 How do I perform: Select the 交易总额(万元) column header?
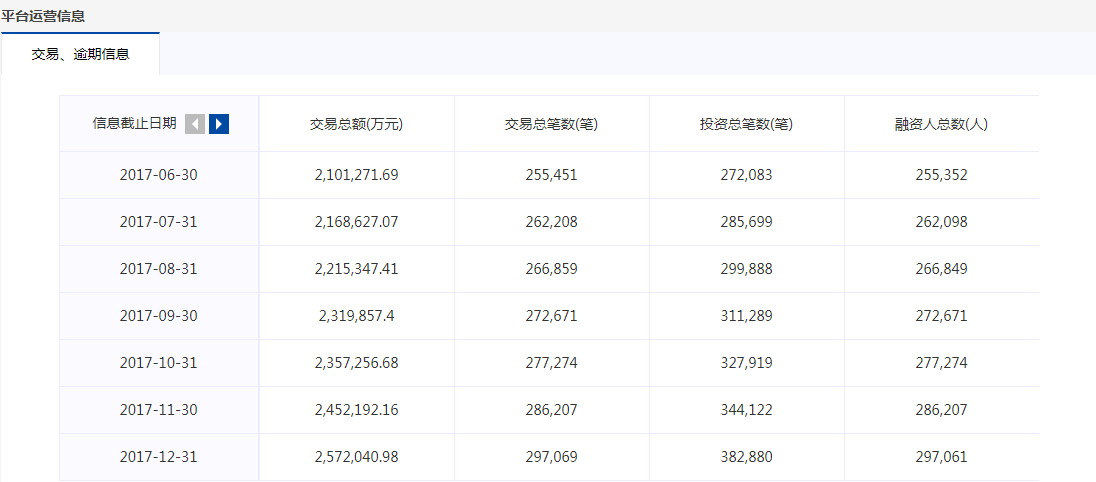pyautogui.click(x=356, y=125)
